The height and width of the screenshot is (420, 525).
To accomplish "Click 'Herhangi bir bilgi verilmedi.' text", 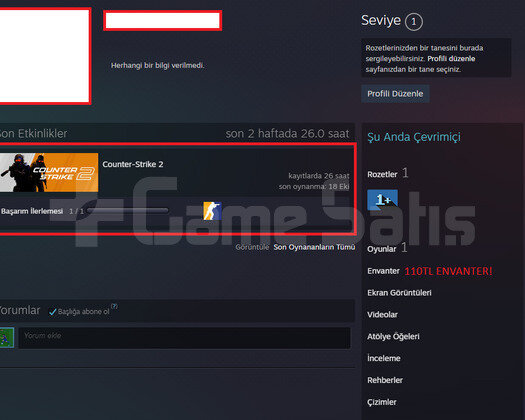I will (157, 65).
